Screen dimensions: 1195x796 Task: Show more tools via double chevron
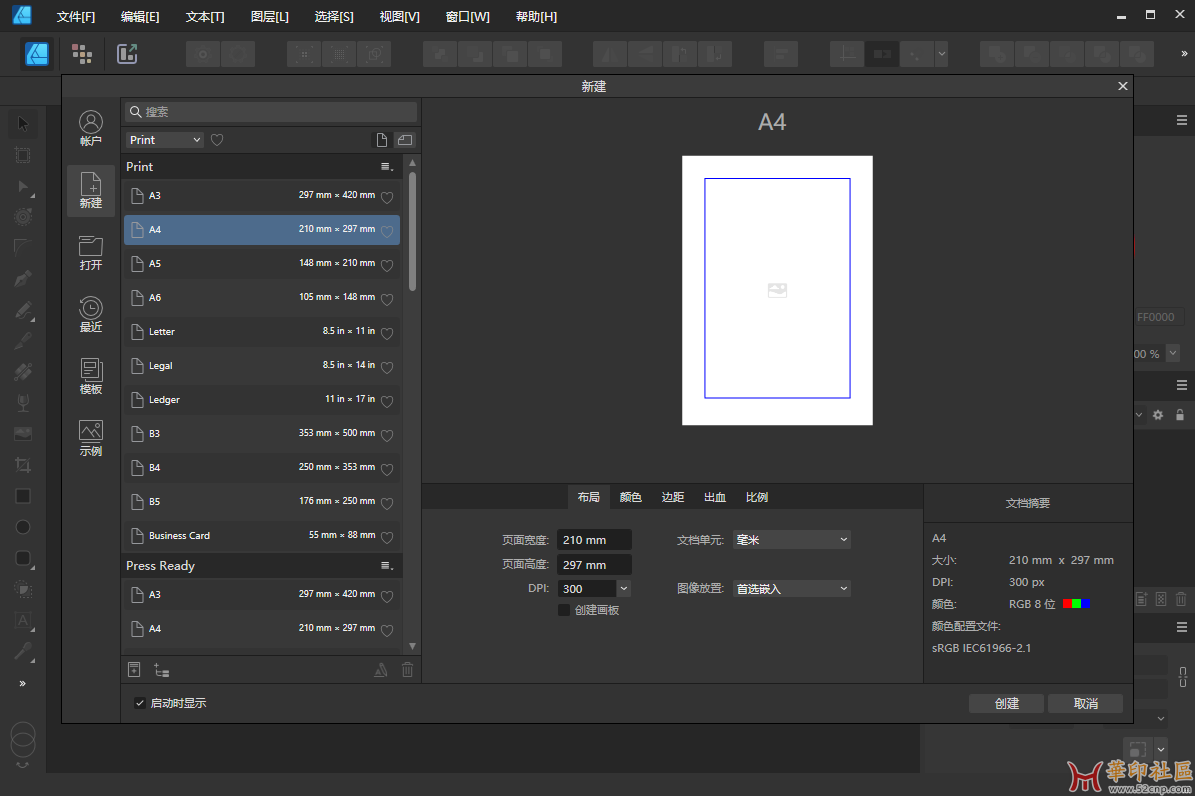(x=23, y=684)
